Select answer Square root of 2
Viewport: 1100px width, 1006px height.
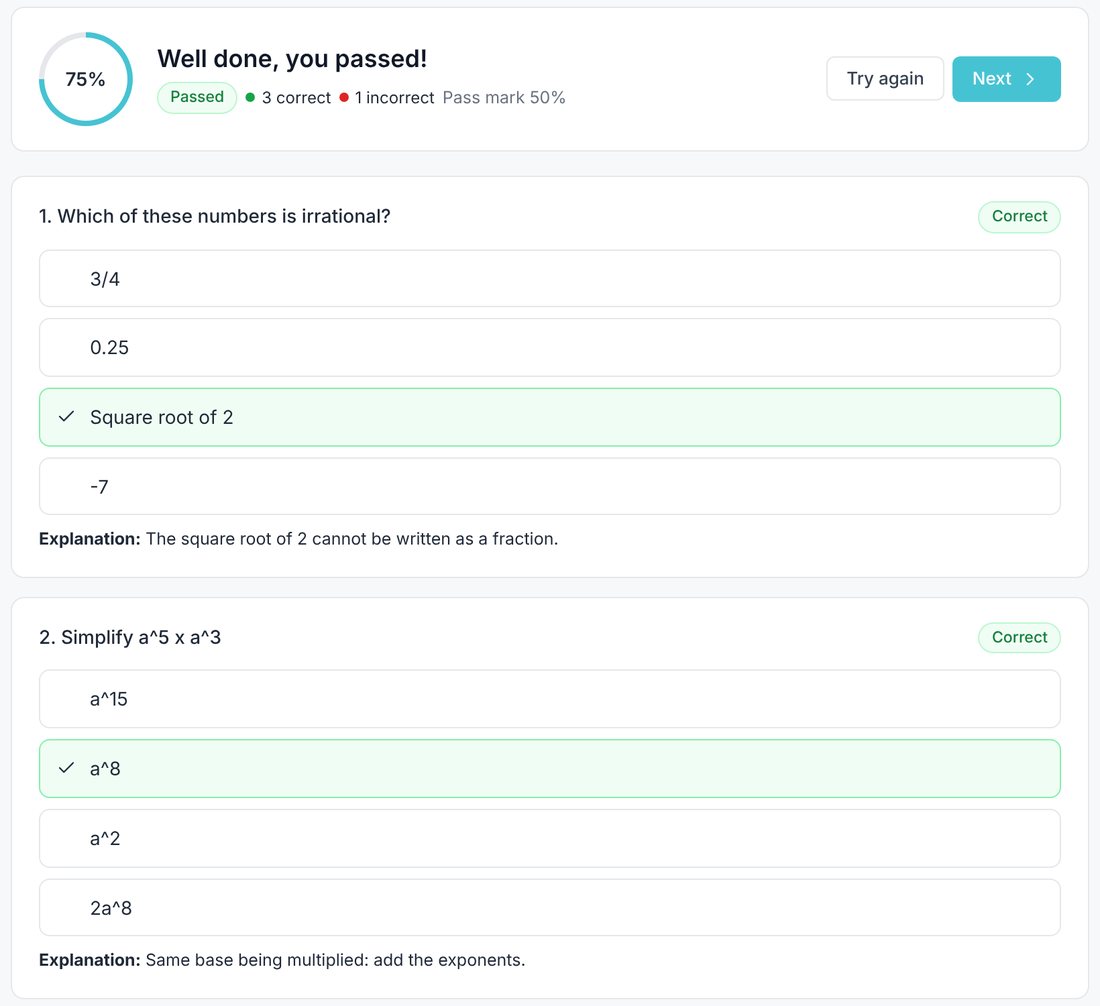click(x=549, y=417)
